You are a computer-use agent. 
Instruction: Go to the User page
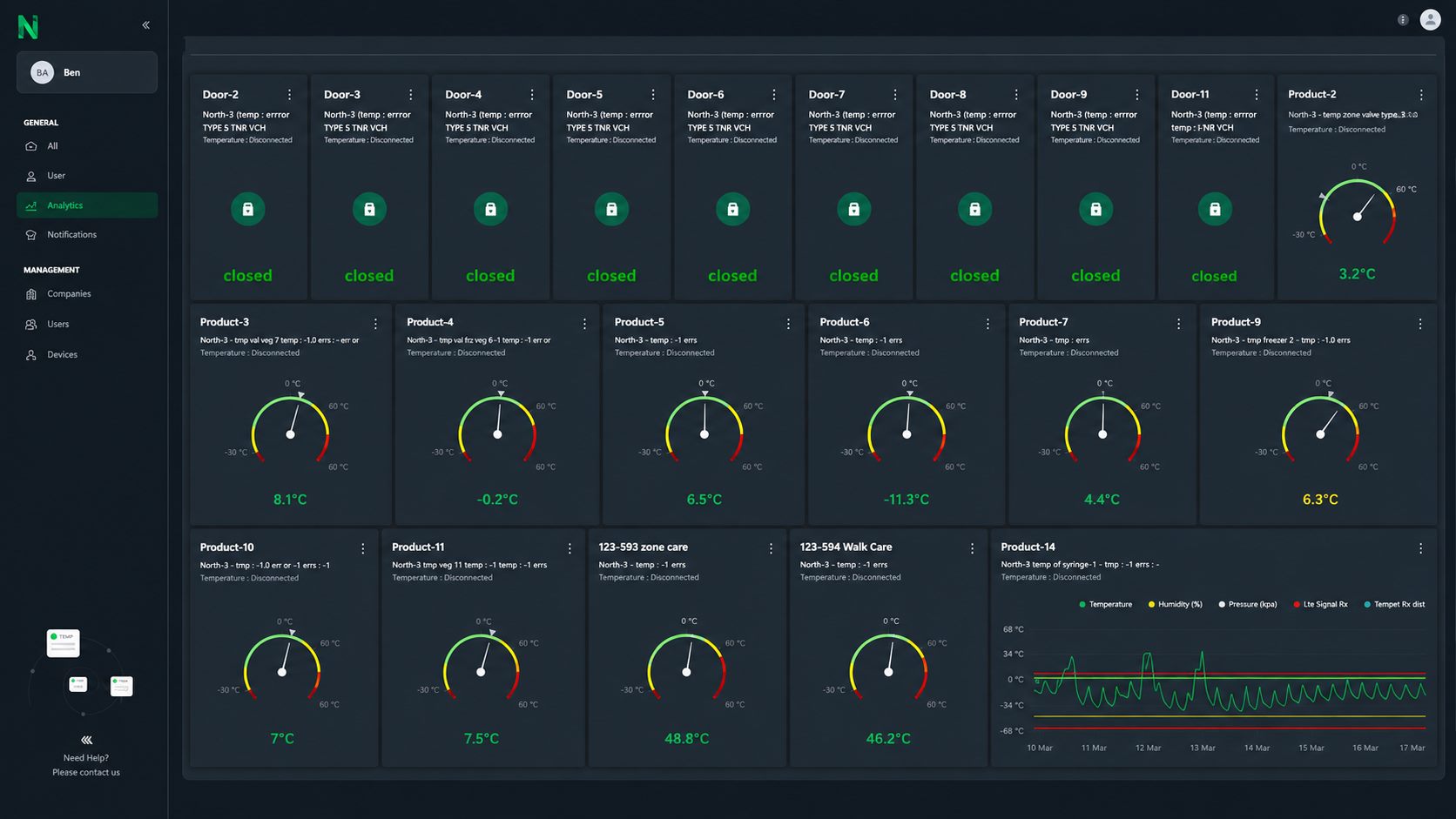click(87, 176)
